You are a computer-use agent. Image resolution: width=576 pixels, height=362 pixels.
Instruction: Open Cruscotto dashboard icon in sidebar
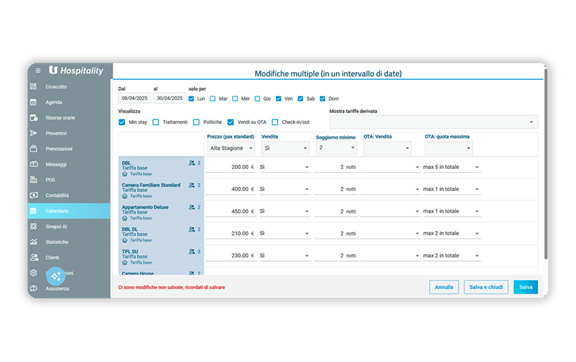(33, 86)
